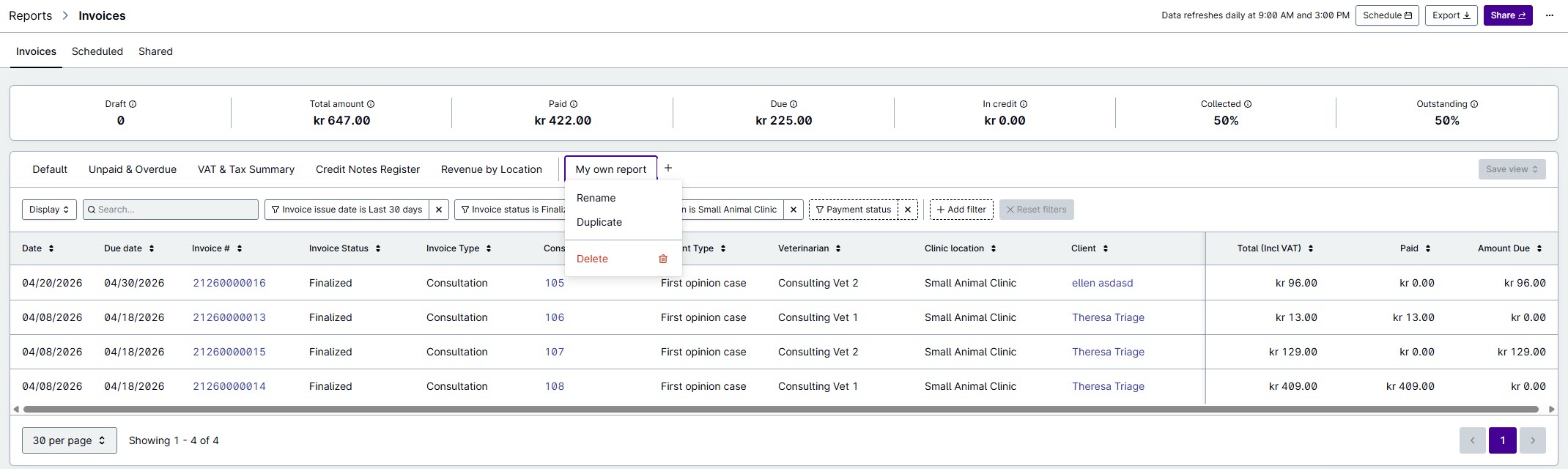1568x469 pixels.
Task: Select the Invoices tab
Action: (x=36, y=51)
